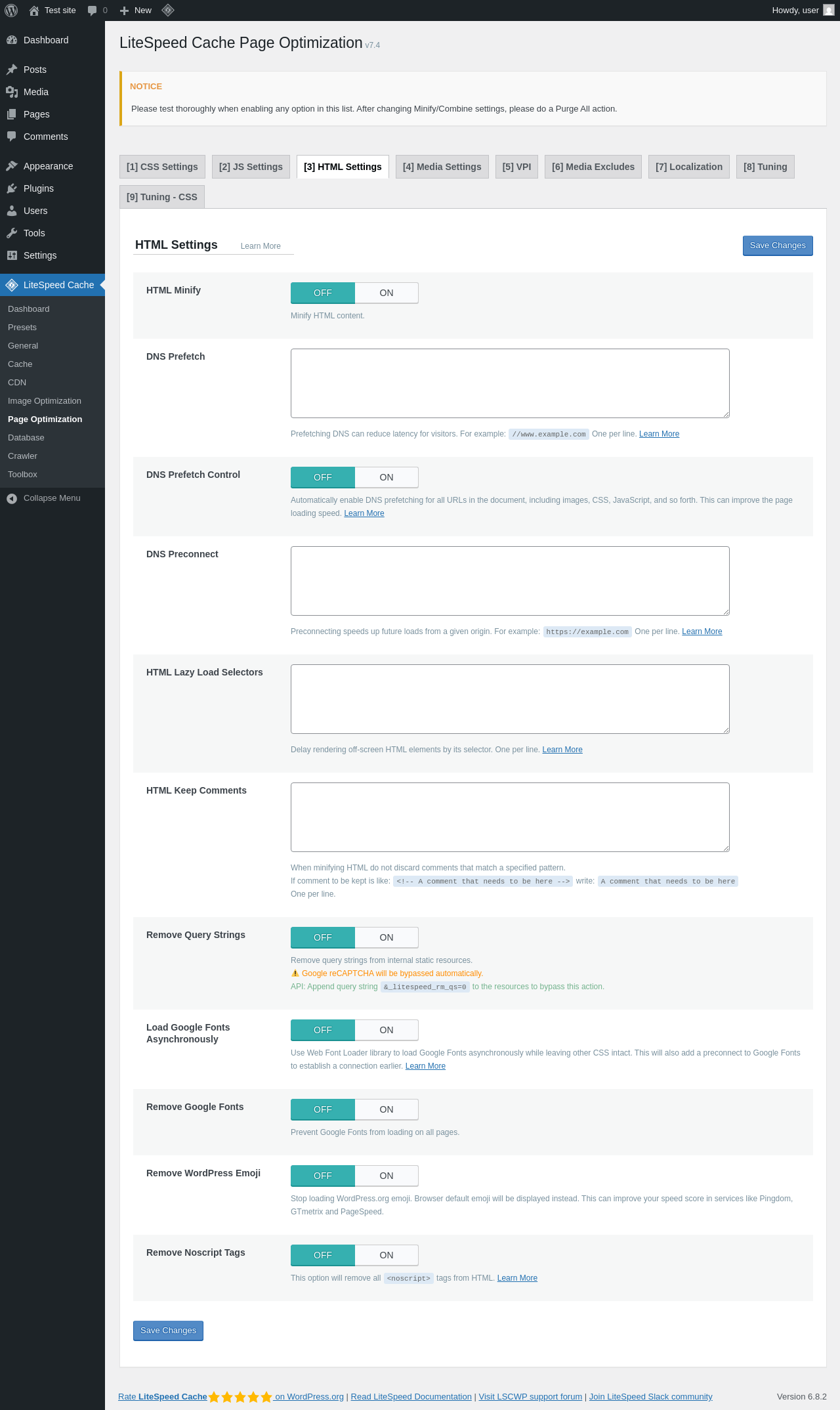Click the Appearance paintbrush icon
This screenshot has height=1410, width=840.
click(x=12, y=166)
